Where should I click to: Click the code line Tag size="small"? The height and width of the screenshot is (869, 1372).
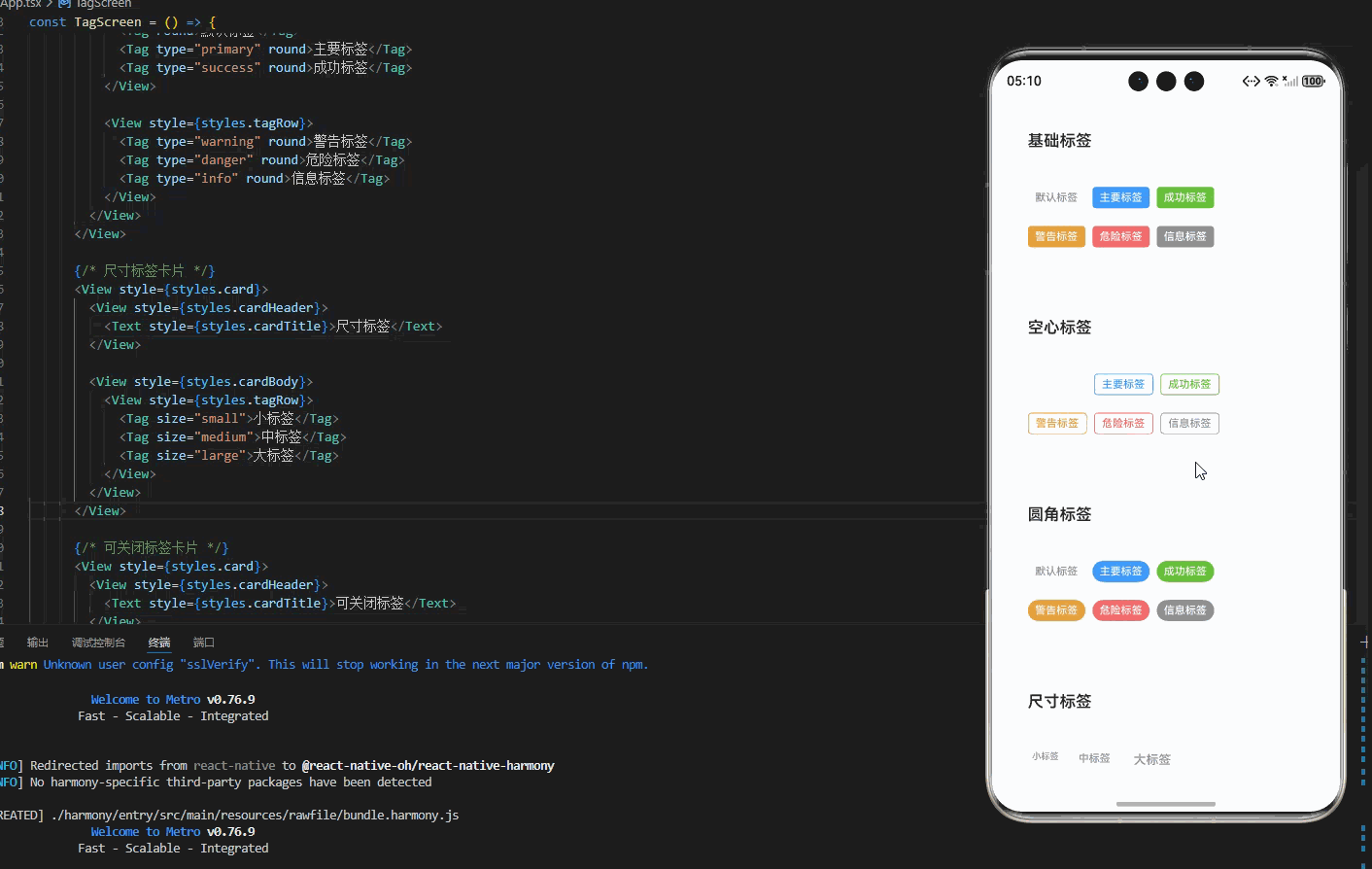coord(229,419)
